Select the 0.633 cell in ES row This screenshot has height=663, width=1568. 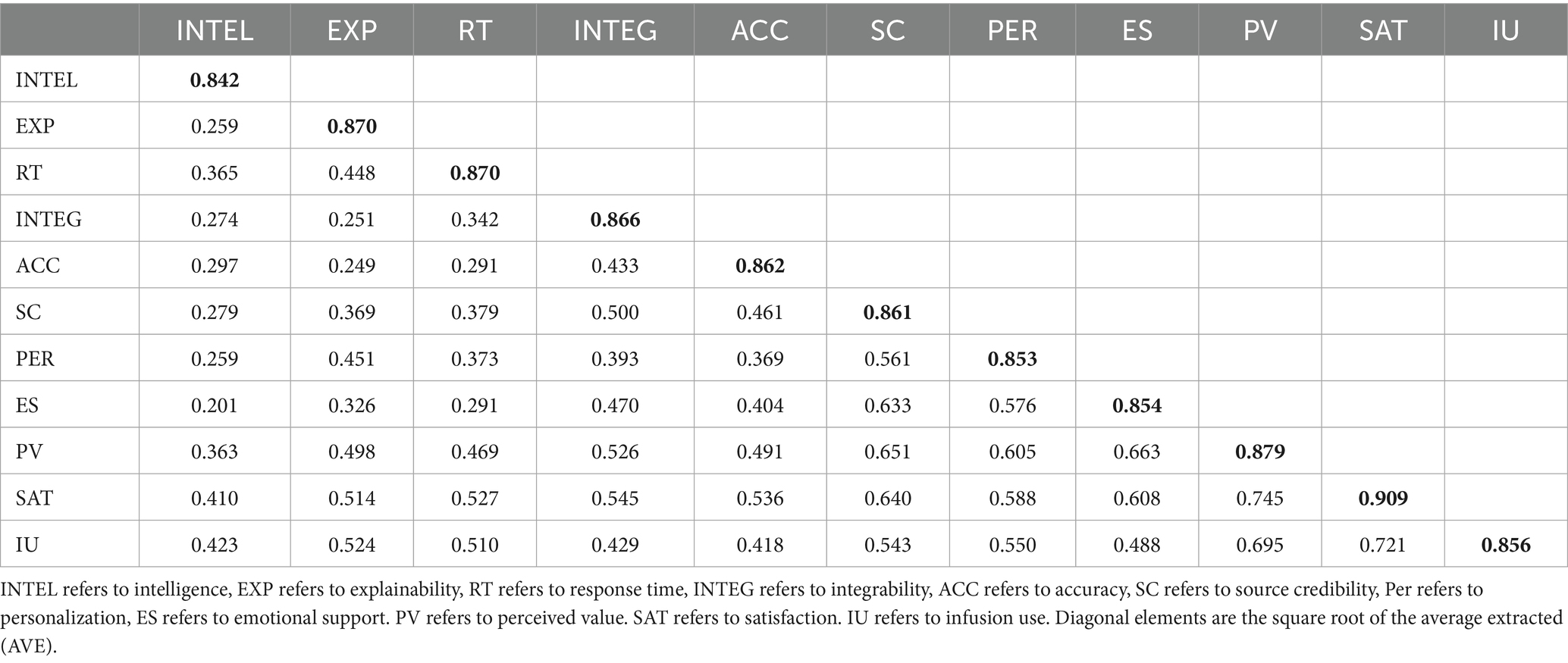887,405
